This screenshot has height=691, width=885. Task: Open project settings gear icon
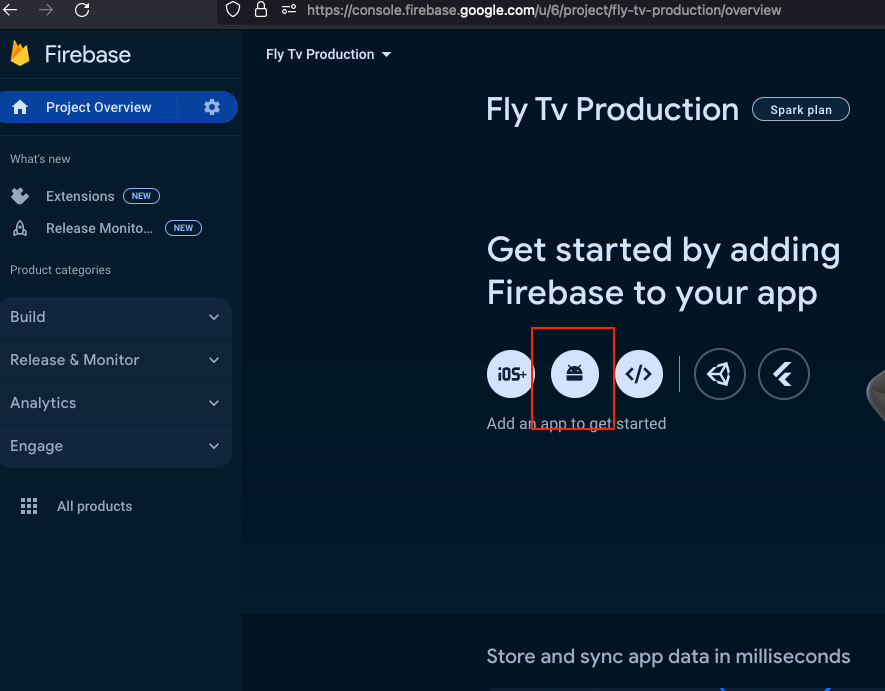(x=212, y=107)
